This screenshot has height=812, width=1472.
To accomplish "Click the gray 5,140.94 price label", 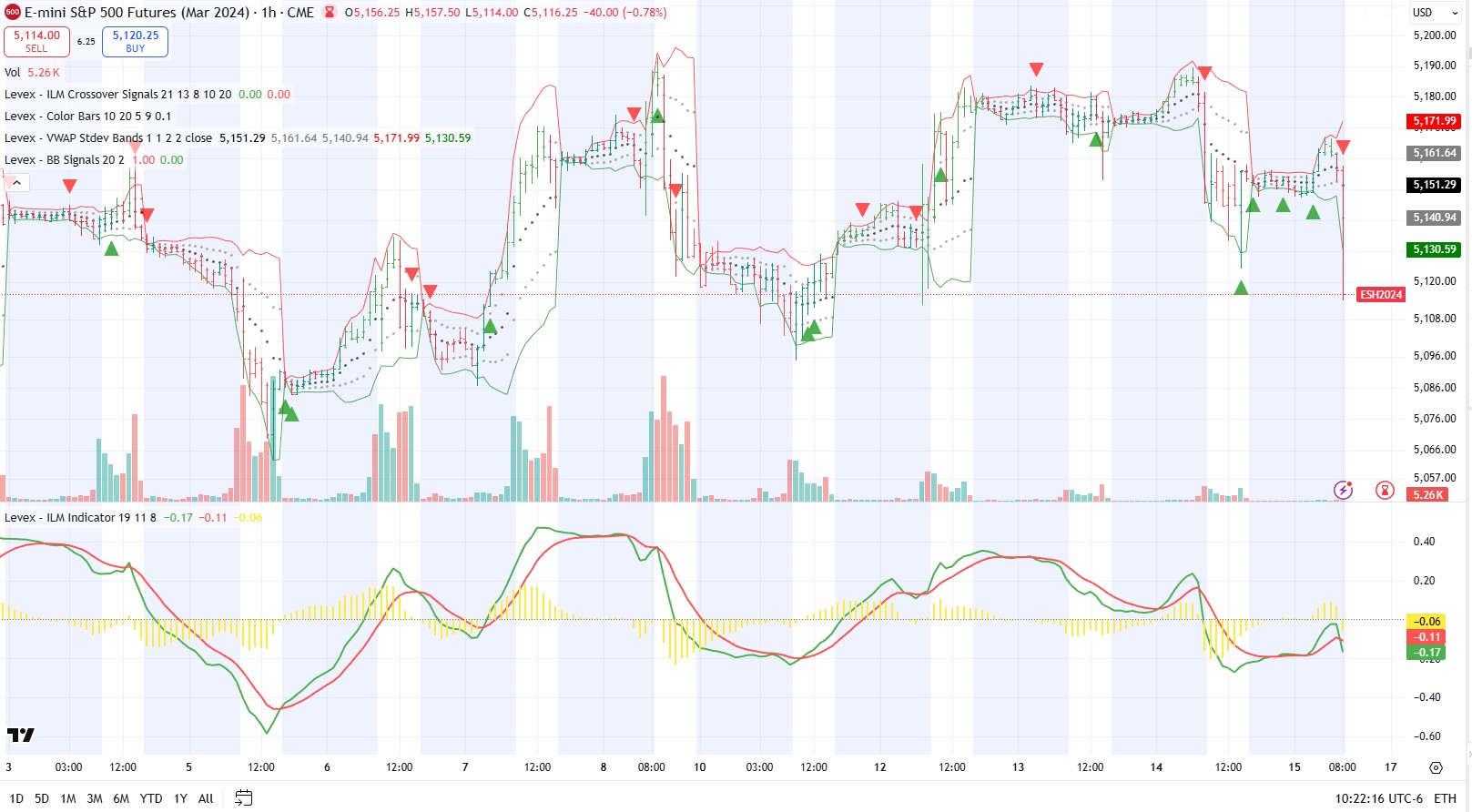I will (x=1435, y=217).
